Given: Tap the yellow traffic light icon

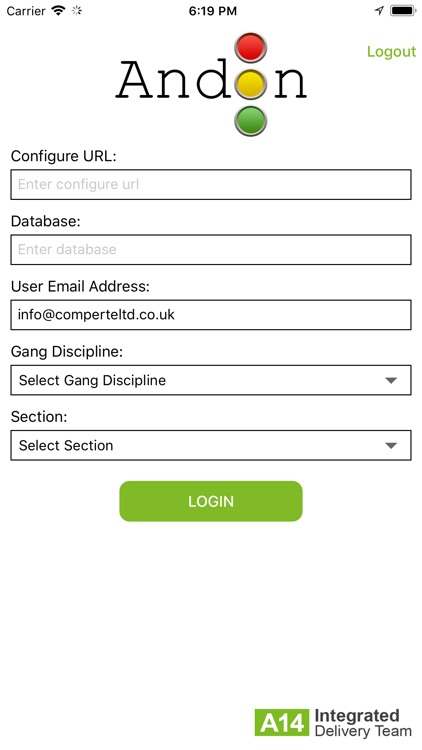Looking at the screenshot, I should point(250,84).
